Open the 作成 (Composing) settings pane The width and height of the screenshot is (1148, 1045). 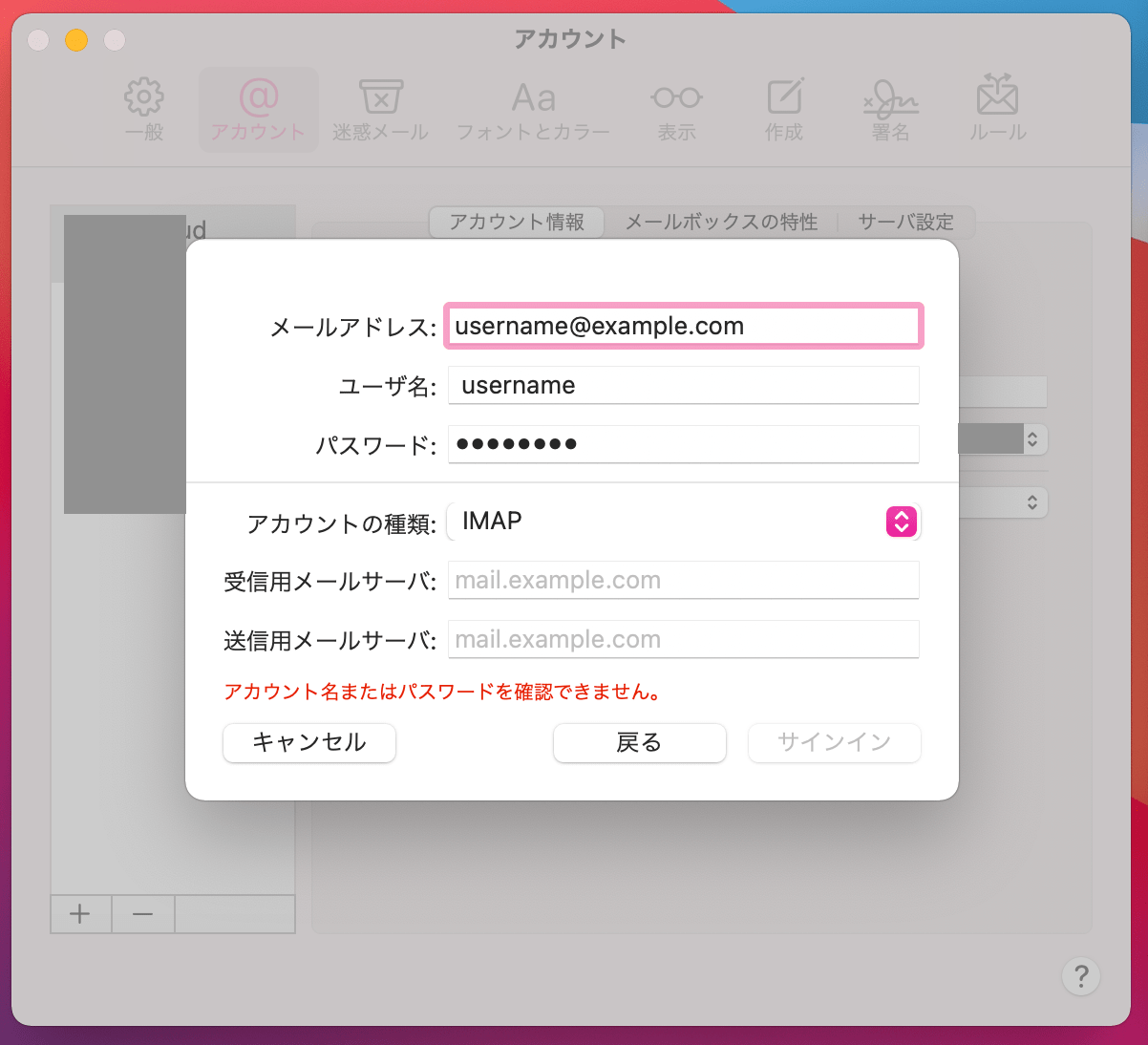(x=783, y=108)
